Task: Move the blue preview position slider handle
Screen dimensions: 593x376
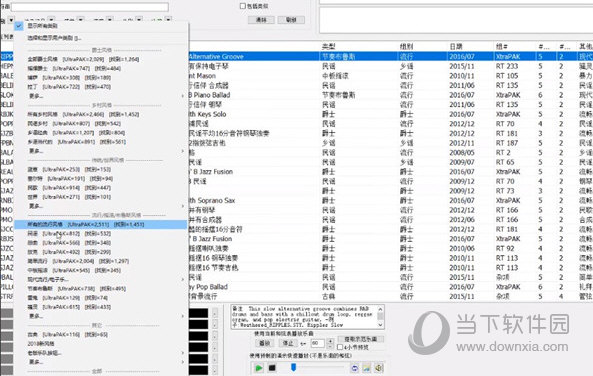Action: 293,367
